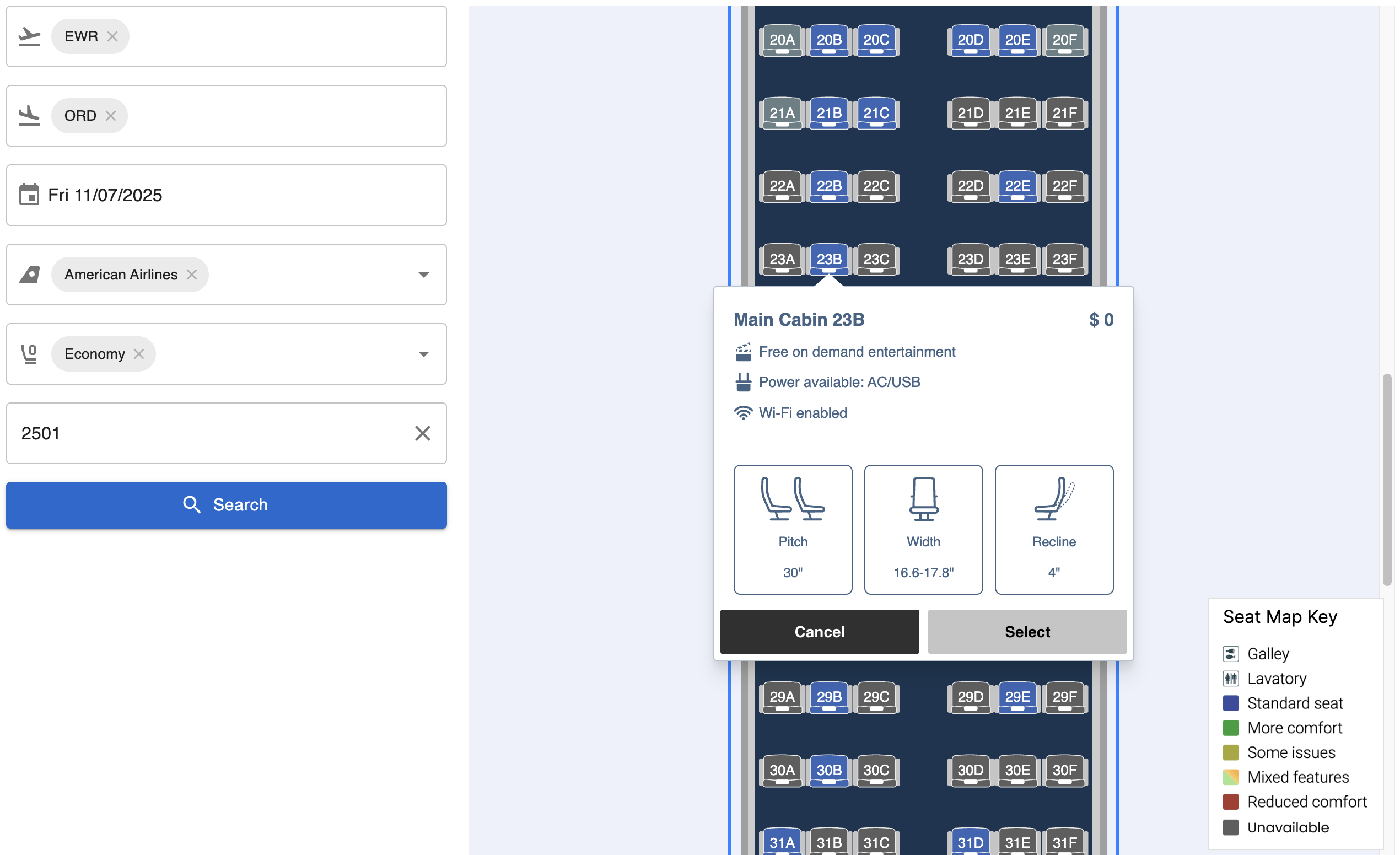Choose seat 31D
Viewport: 1400px width, 855px height.
tap(971, 841)
